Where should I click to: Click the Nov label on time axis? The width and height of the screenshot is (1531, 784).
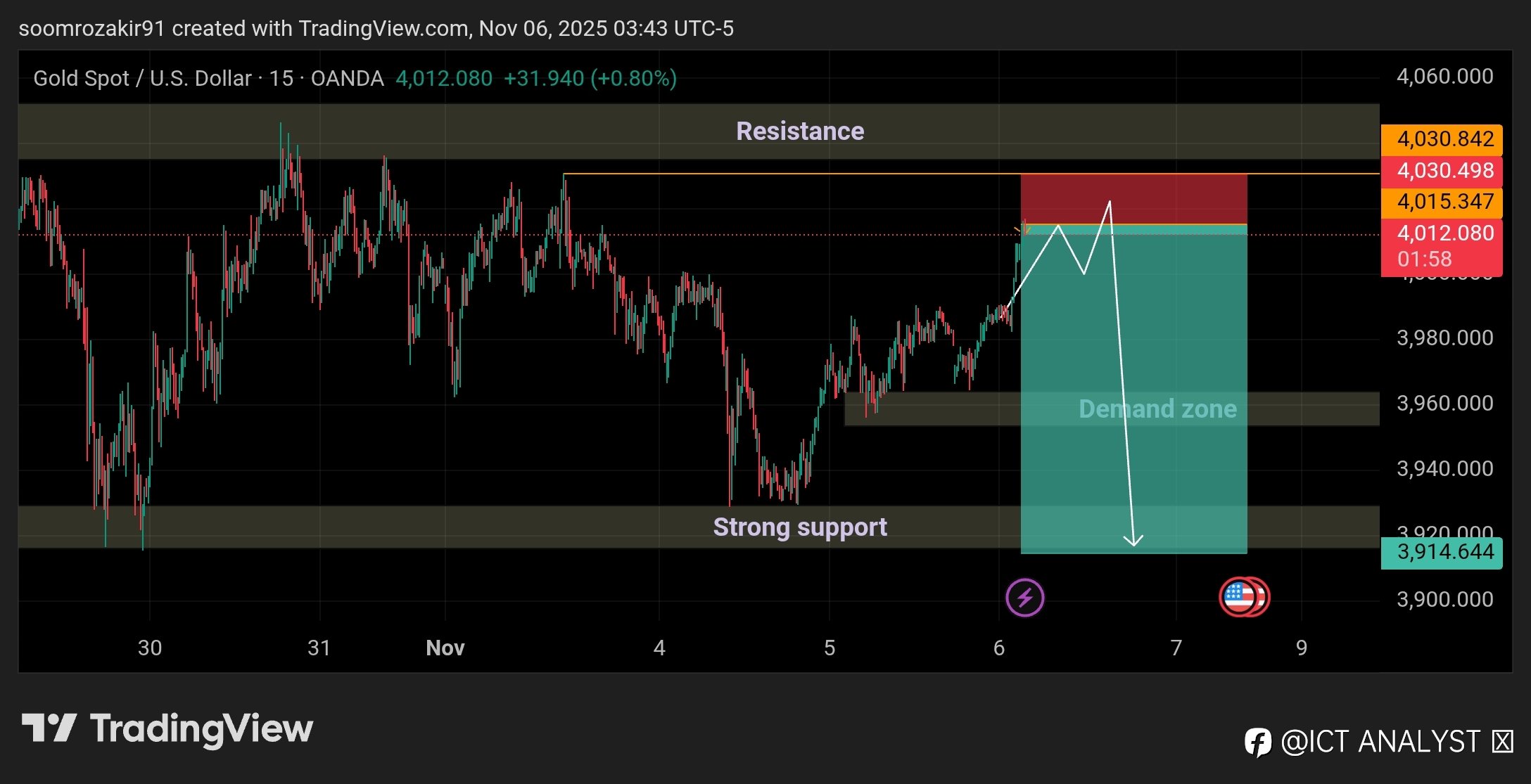445,648
